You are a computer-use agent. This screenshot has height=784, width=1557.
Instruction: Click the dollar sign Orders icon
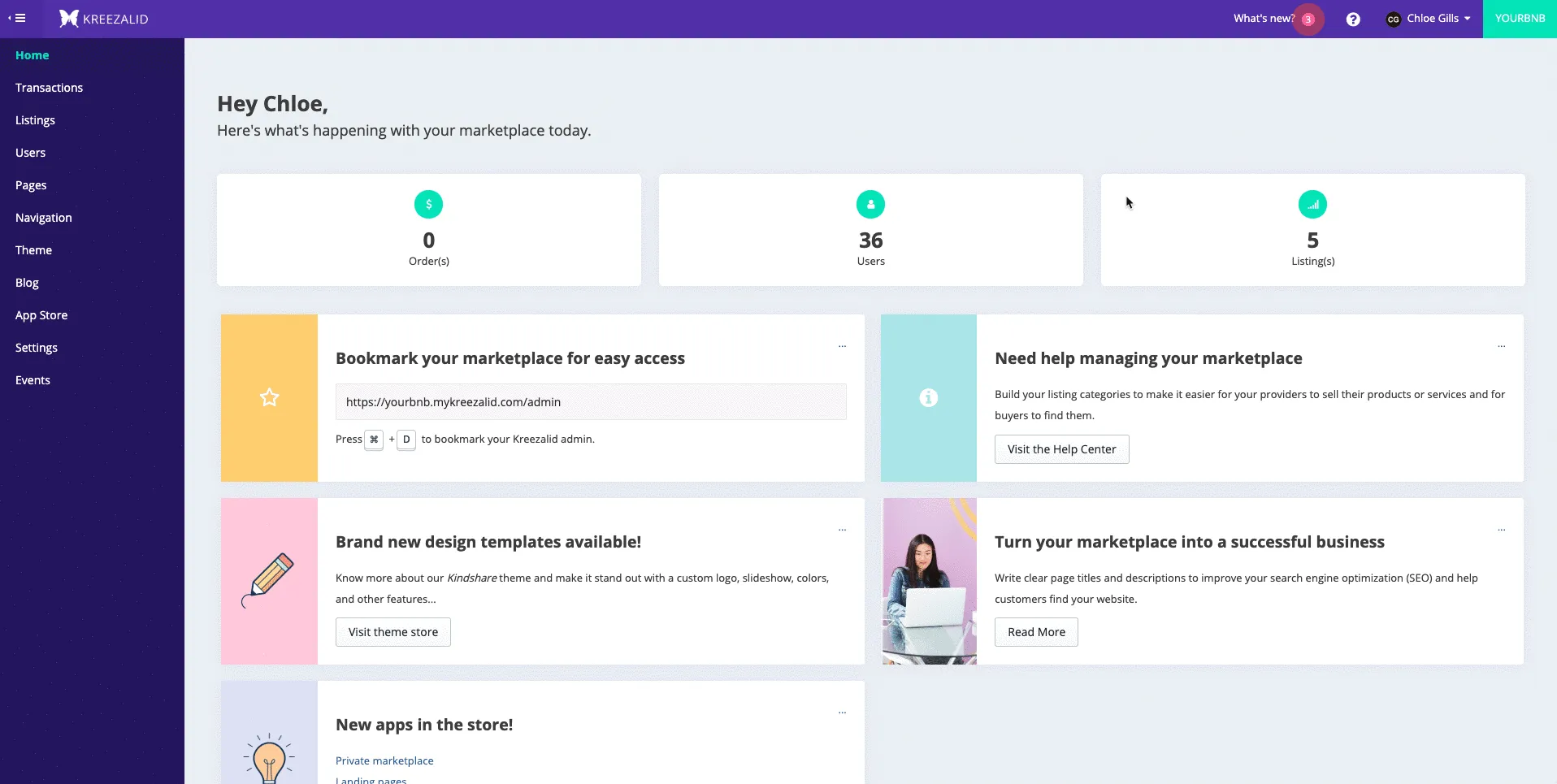(428, 204)
